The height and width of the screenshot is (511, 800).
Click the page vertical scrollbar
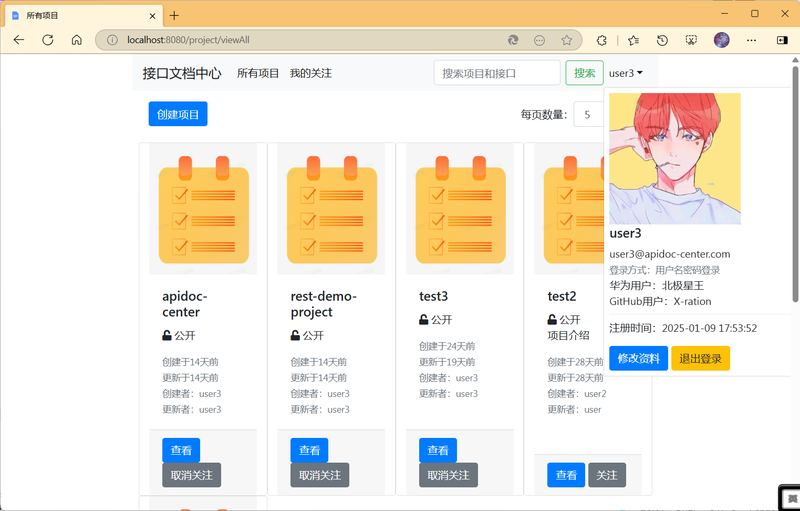pos(795,184)
